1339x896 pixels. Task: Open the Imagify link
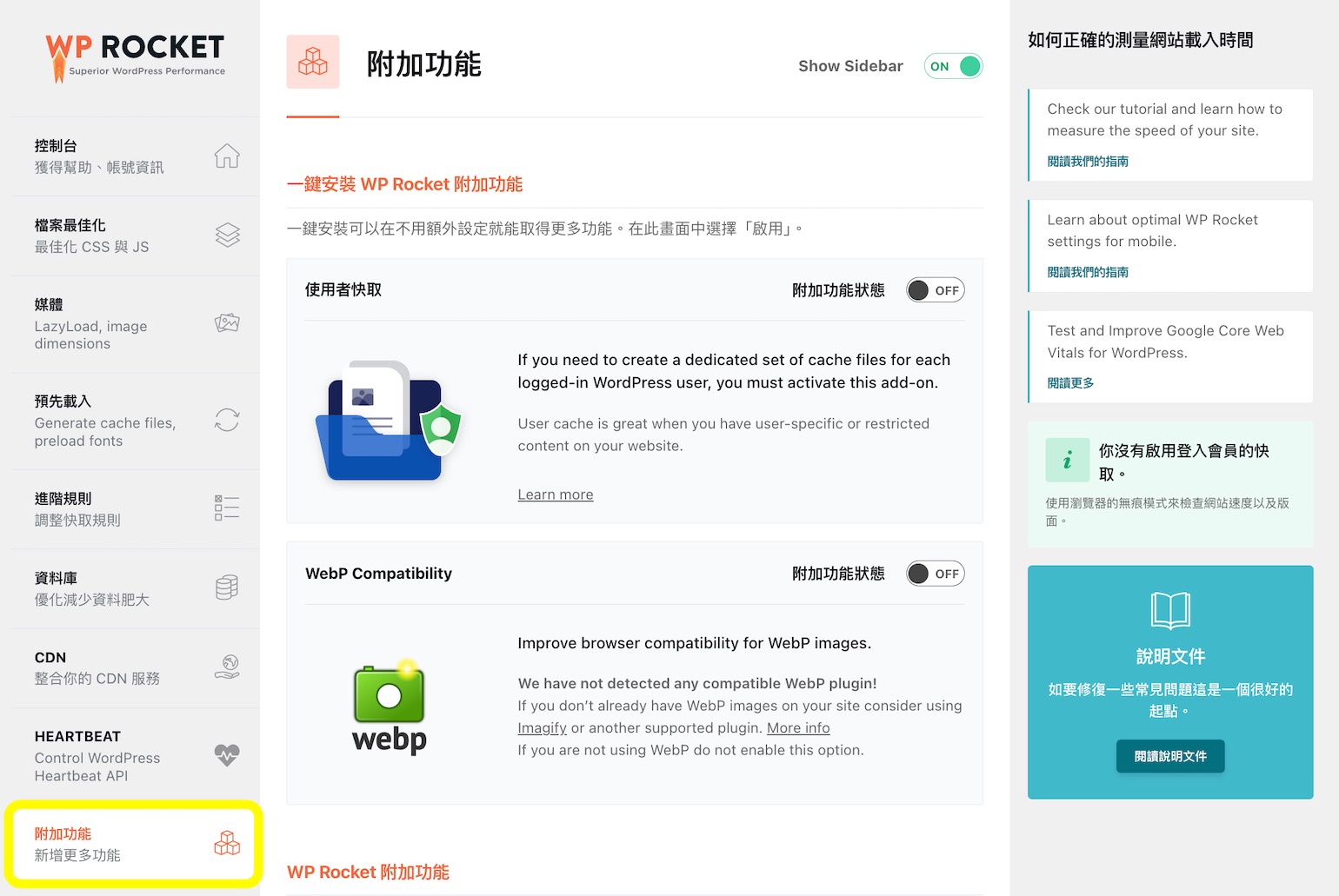coord(542,728)
